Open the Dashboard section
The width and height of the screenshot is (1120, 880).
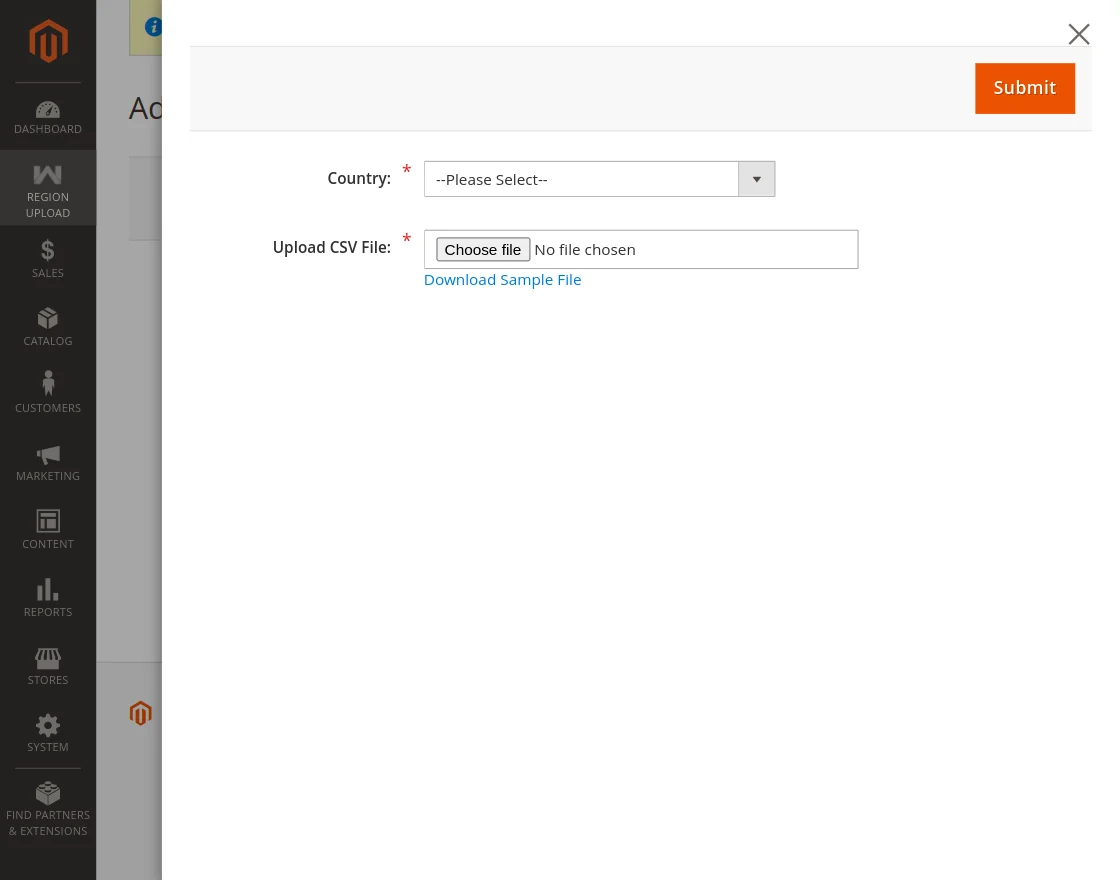(47, 117)
